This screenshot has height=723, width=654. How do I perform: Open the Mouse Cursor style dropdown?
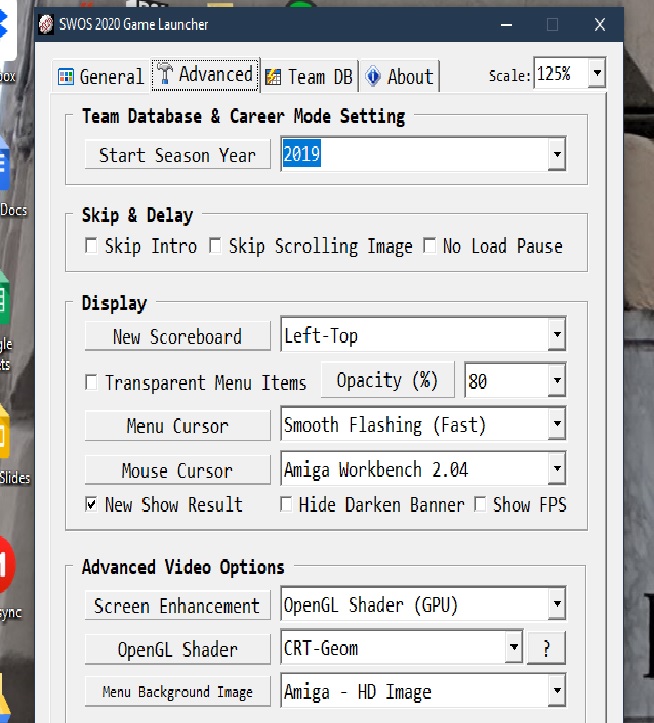pos(556,469)
